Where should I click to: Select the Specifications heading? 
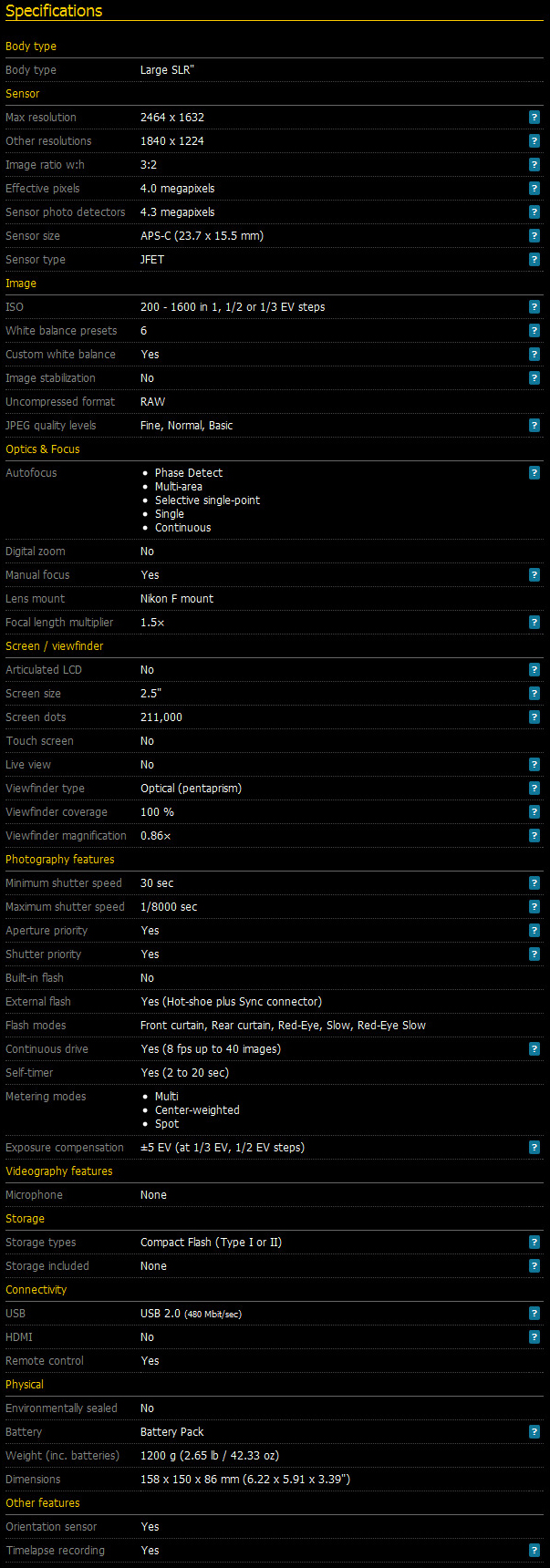(54, 11)
